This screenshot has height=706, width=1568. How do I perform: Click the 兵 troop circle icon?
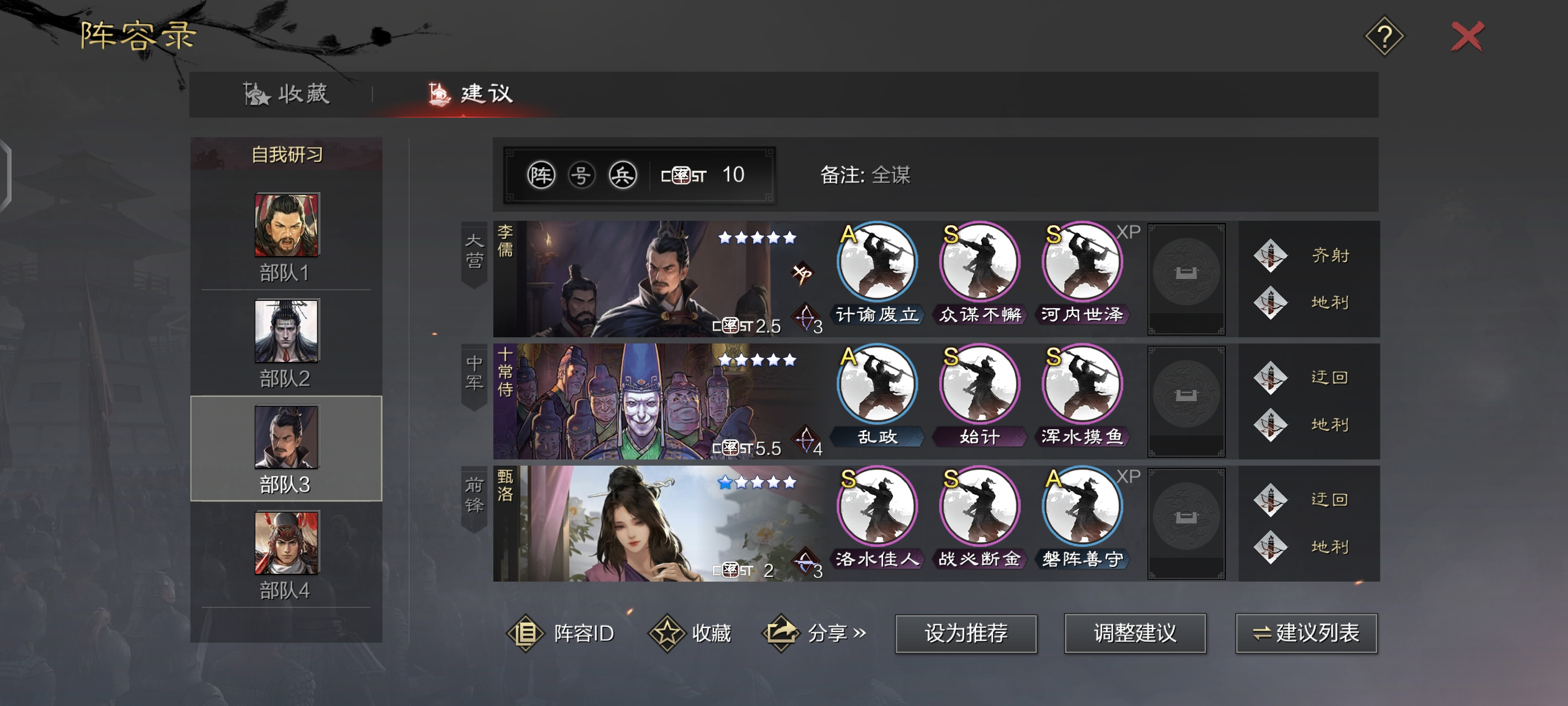tap(623, 175)
